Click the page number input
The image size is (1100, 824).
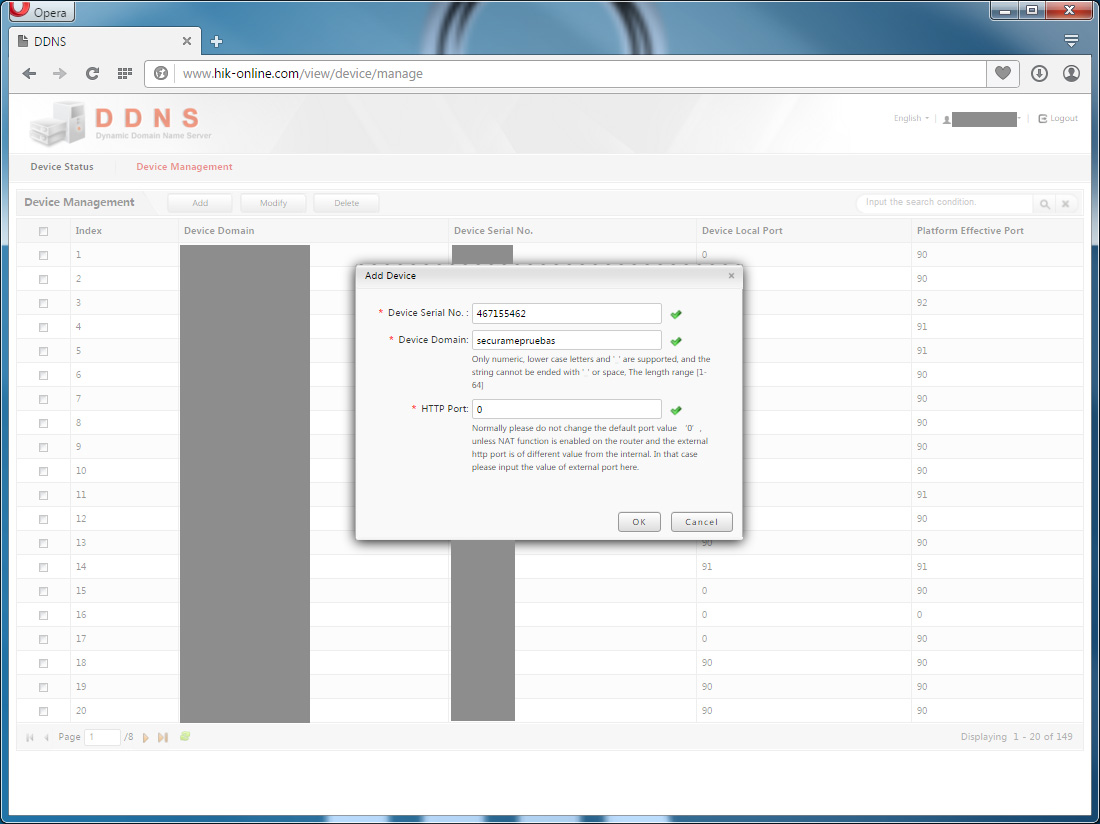point(102,737)
